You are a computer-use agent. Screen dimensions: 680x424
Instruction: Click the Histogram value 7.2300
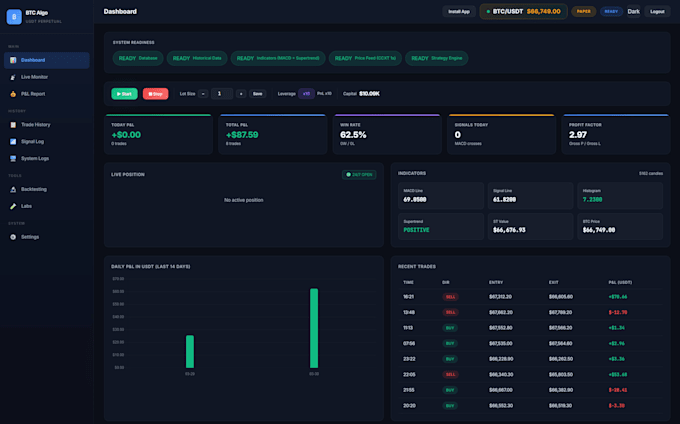tap(592, 199)
